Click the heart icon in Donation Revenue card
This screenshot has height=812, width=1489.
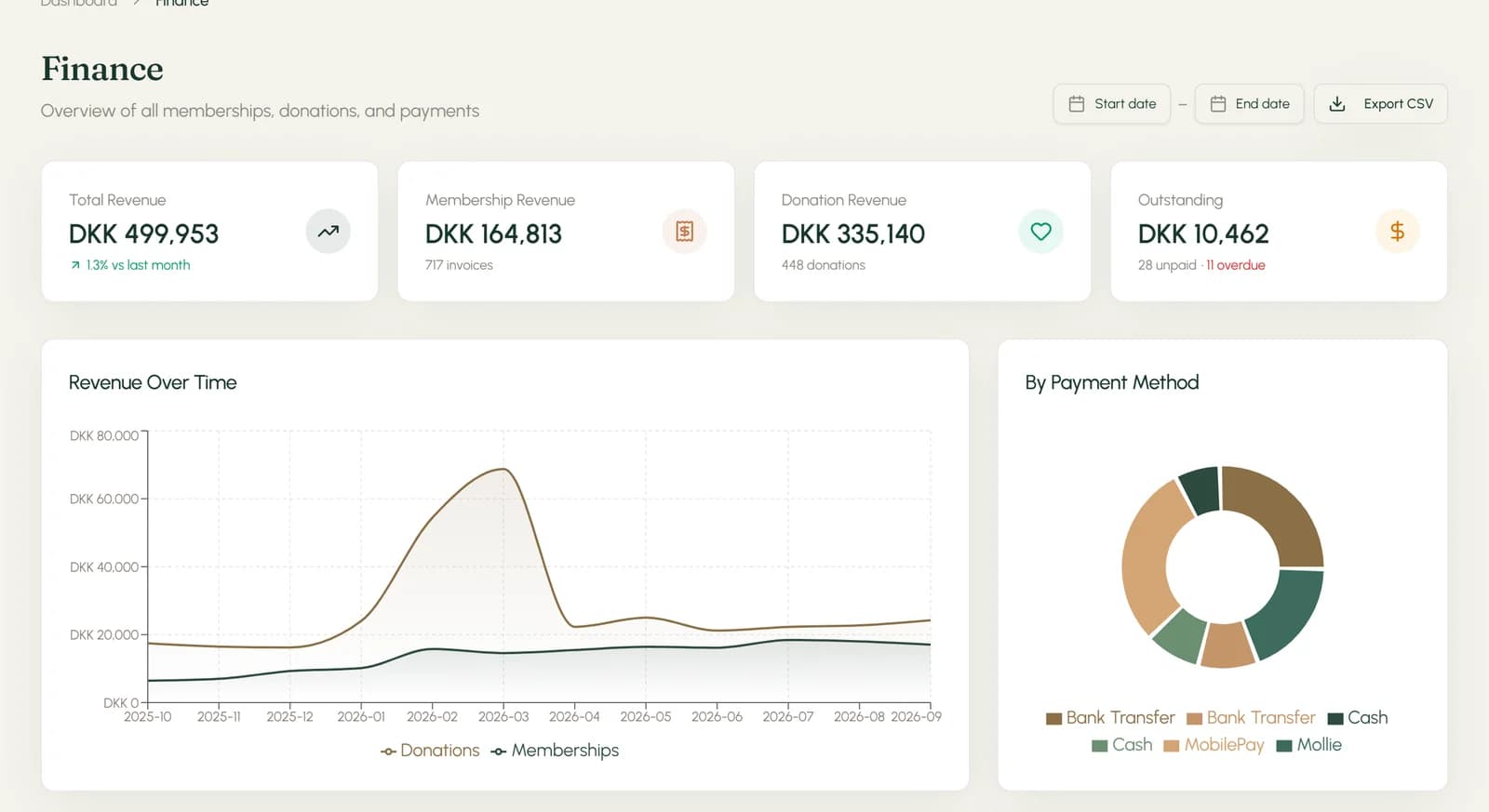[x=1040, y=232]
